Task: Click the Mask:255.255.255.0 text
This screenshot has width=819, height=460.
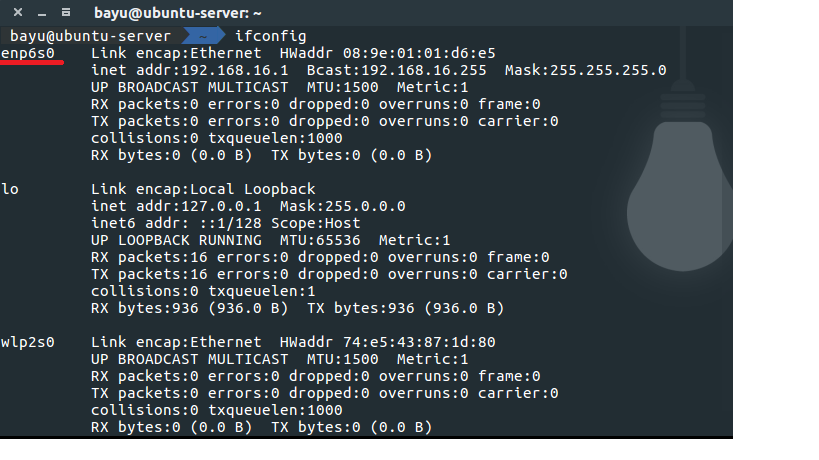Action: click(x=585, y=70)
